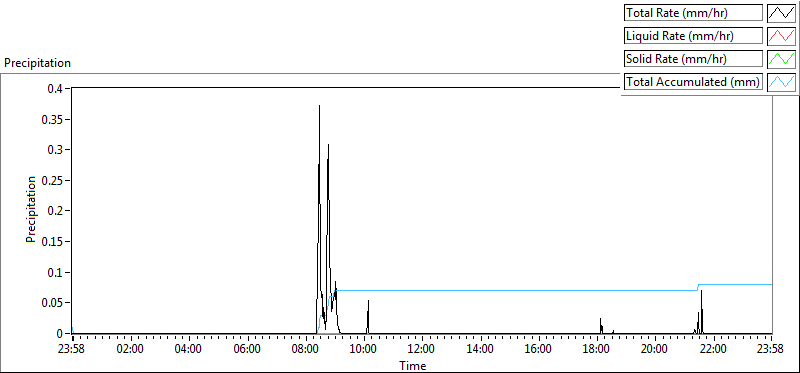Click the 18:00 x-axis time label
The height and width of the screenshot is (373, 800).
coord(596,350)
